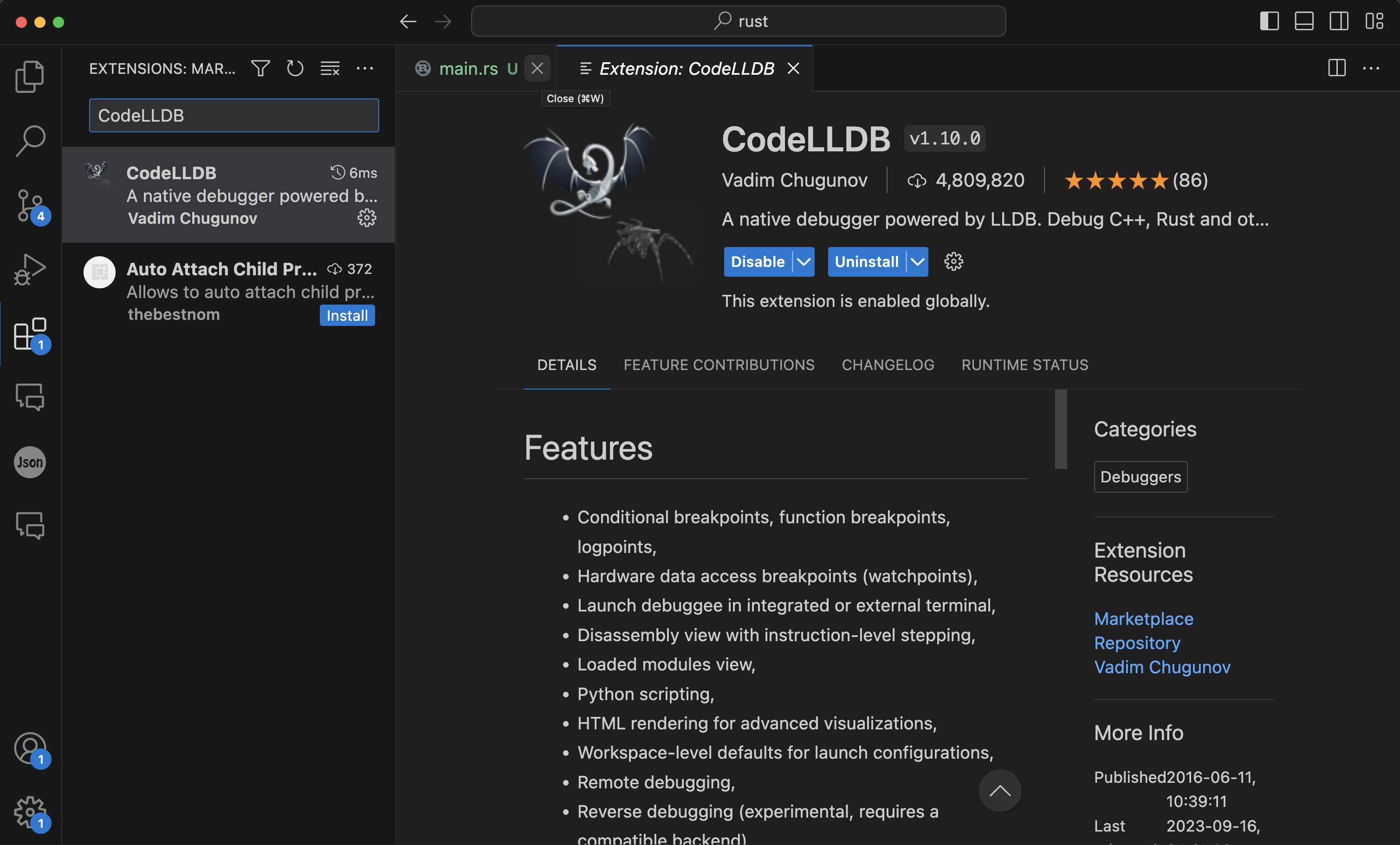Open the Repository resource link

[x=1137, y=643]
